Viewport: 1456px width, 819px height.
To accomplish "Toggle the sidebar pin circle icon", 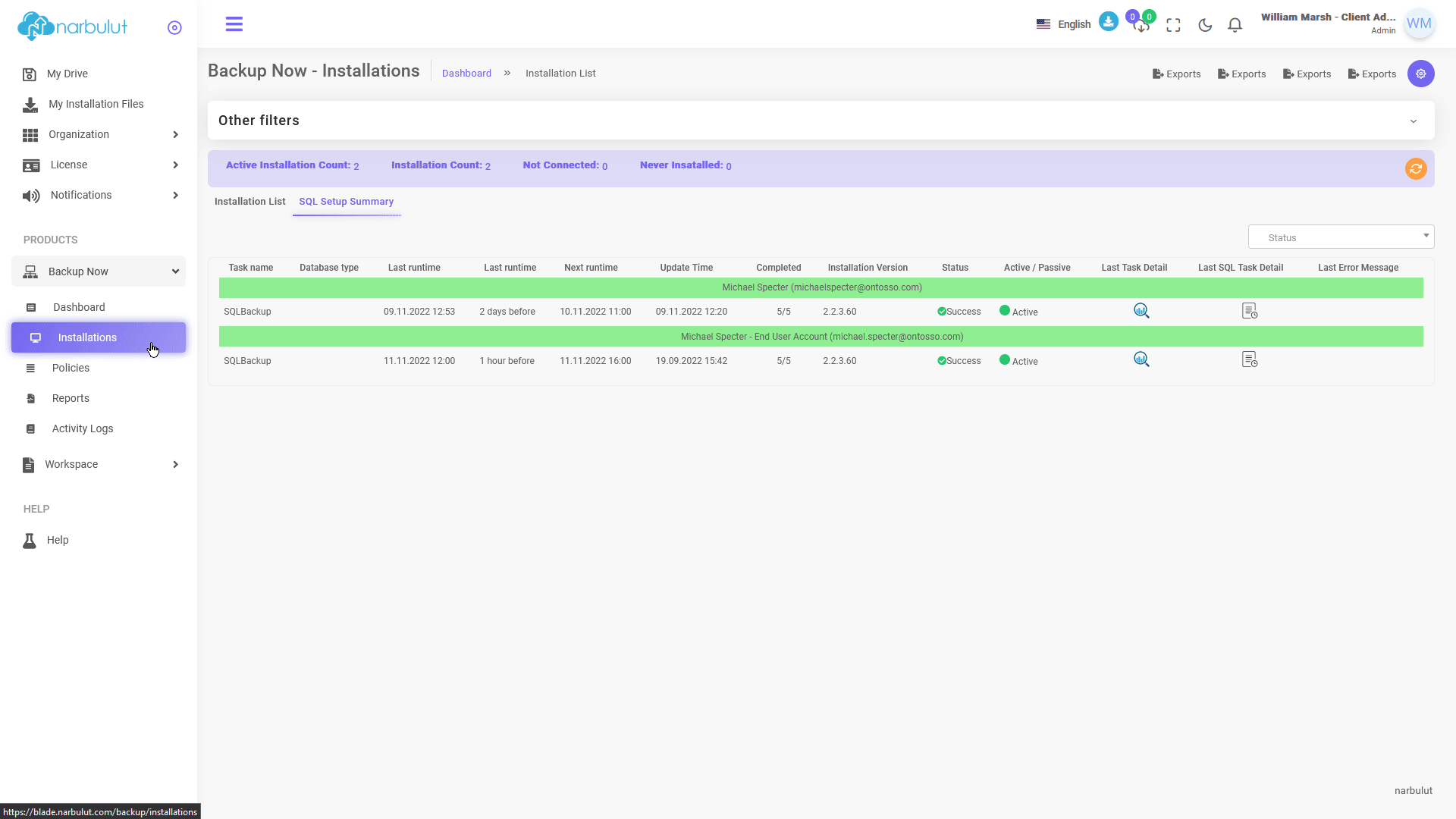I will [x=174, y=28].
